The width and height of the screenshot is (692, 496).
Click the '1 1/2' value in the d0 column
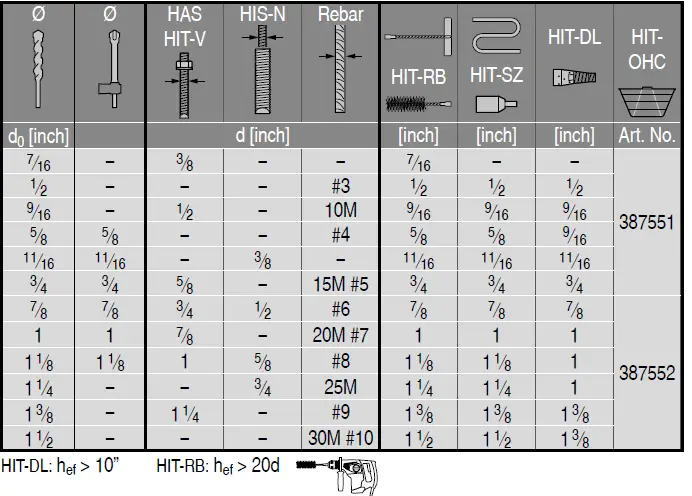pyautogui.click(x=38, y=439)
